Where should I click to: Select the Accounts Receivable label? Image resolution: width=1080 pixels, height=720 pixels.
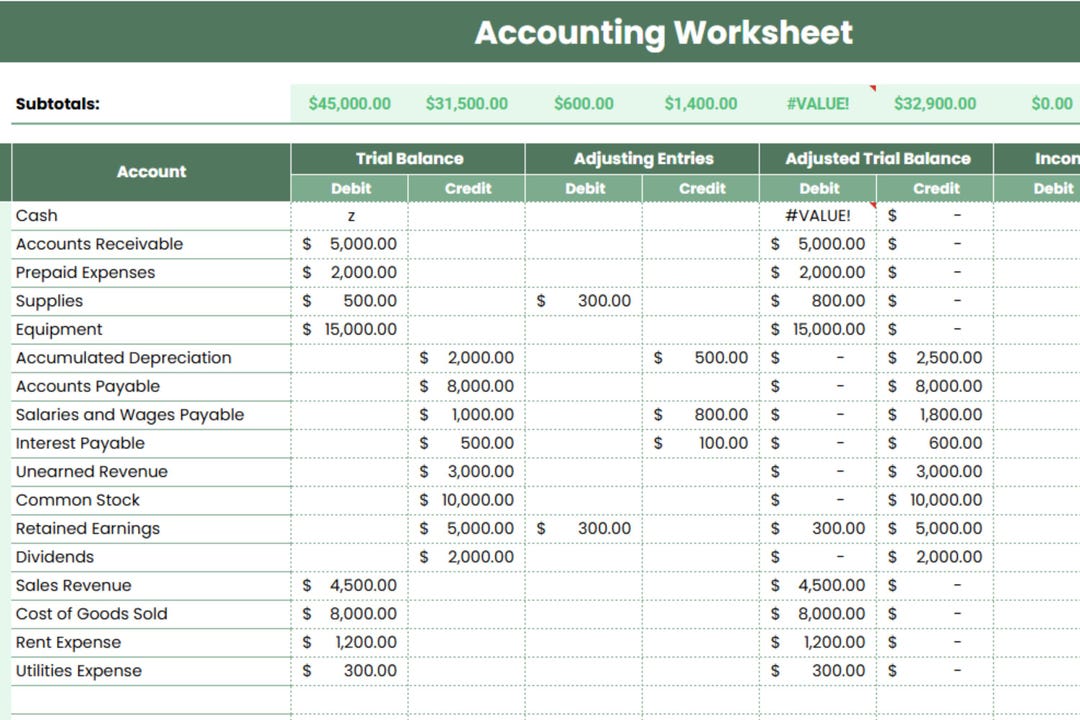coord(99,244)
